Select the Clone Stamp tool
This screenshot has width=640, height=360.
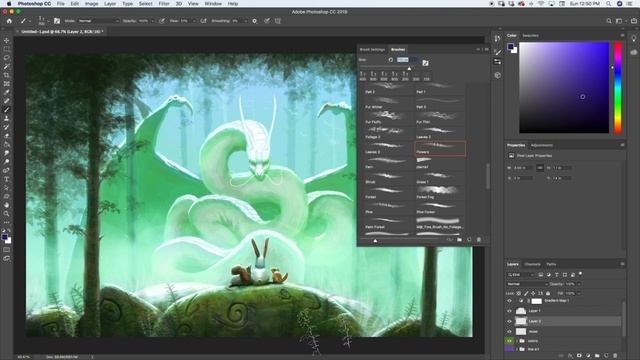pos(7,118)
